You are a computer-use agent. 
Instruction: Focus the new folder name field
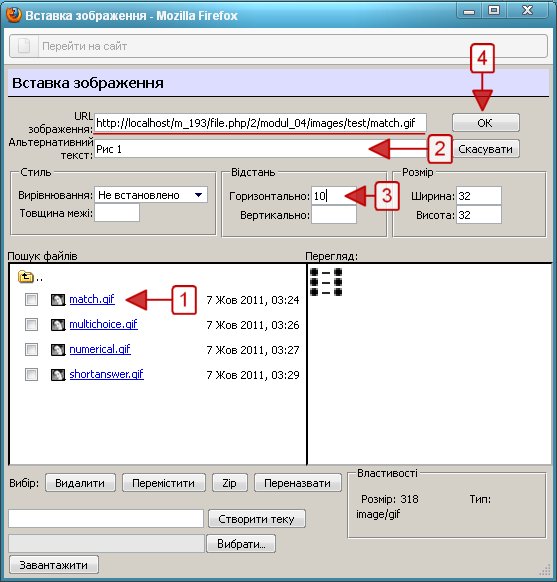point(106,519)
